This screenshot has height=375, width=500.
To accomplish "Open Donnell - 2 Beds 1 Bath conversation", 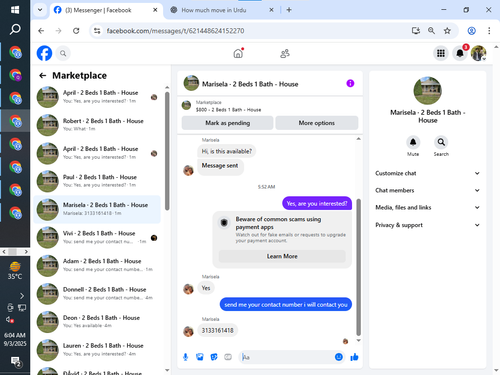I will [x=97, y=294].
